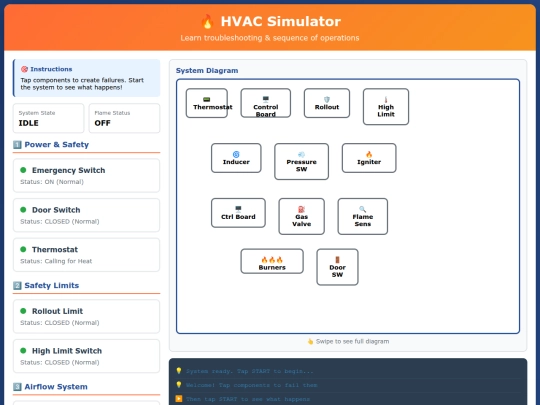
Task: Click the 'Swipe to see full diagram' hint
Action: click(x=348, y=341)
